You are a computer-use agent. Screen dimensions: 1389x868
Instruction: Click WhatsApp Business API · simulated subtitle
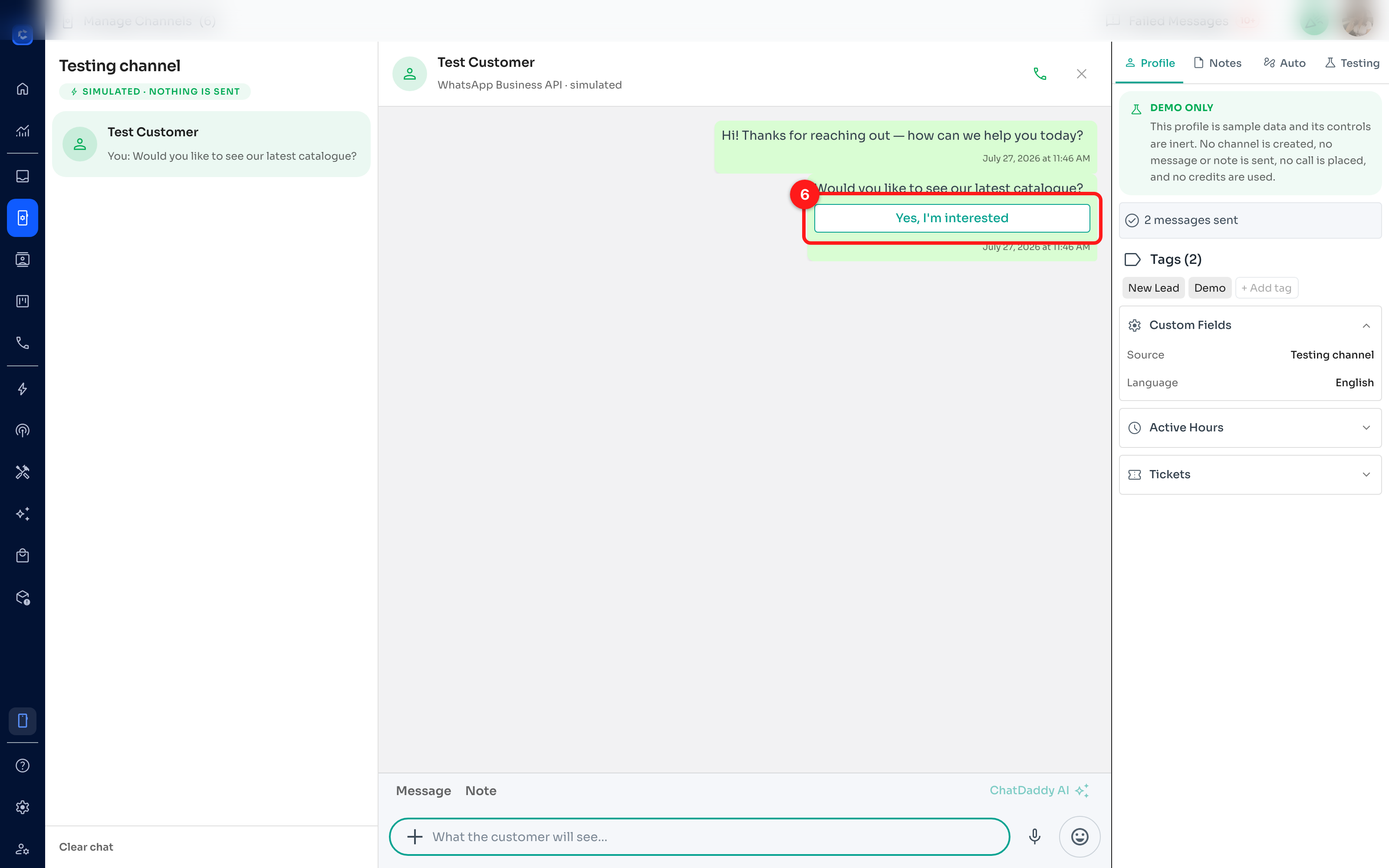pos(529,85)
